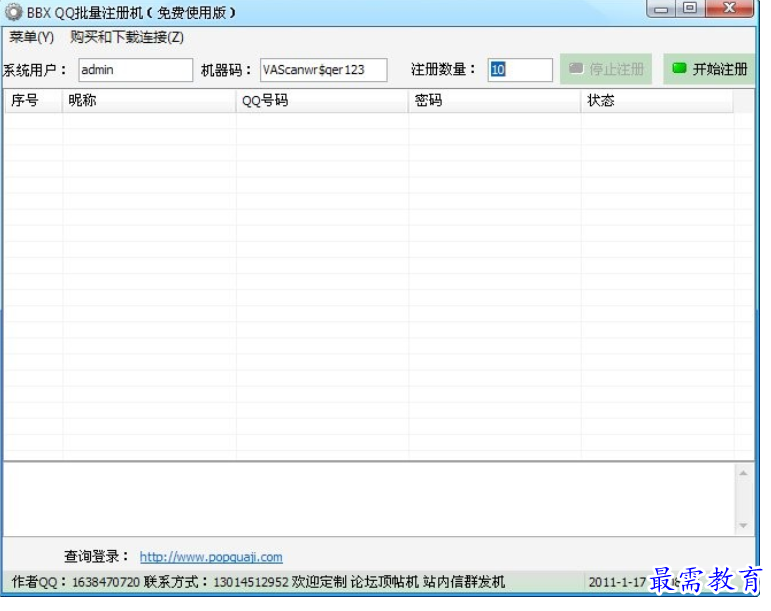Screen dimensions: 771x611
Task: Click the 作者QQ：1638470720 status text
Action: coord(76,582)
